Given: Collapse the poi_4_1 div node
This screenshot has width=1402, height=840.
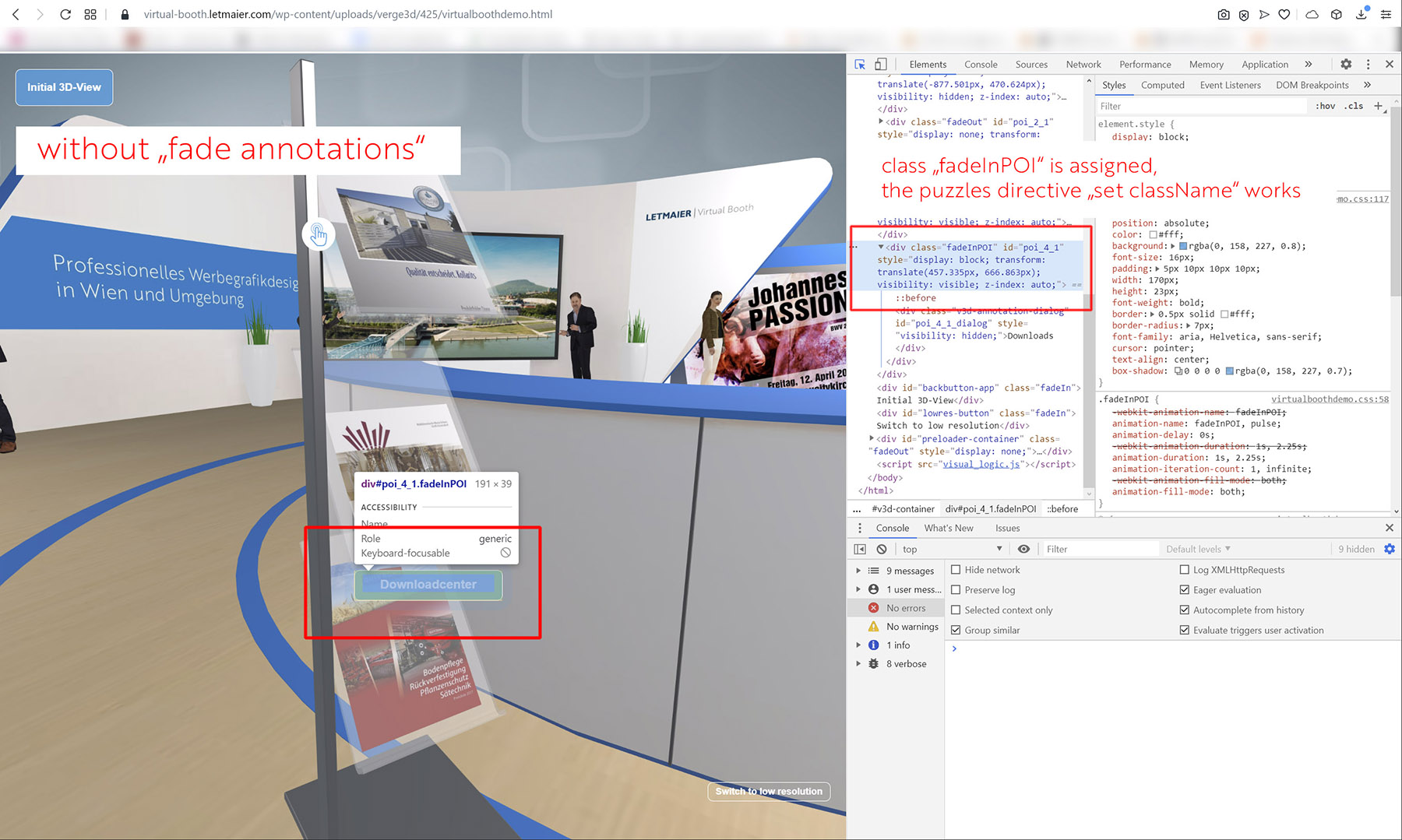Looking at the screenshot, I should tap(881, 247).
